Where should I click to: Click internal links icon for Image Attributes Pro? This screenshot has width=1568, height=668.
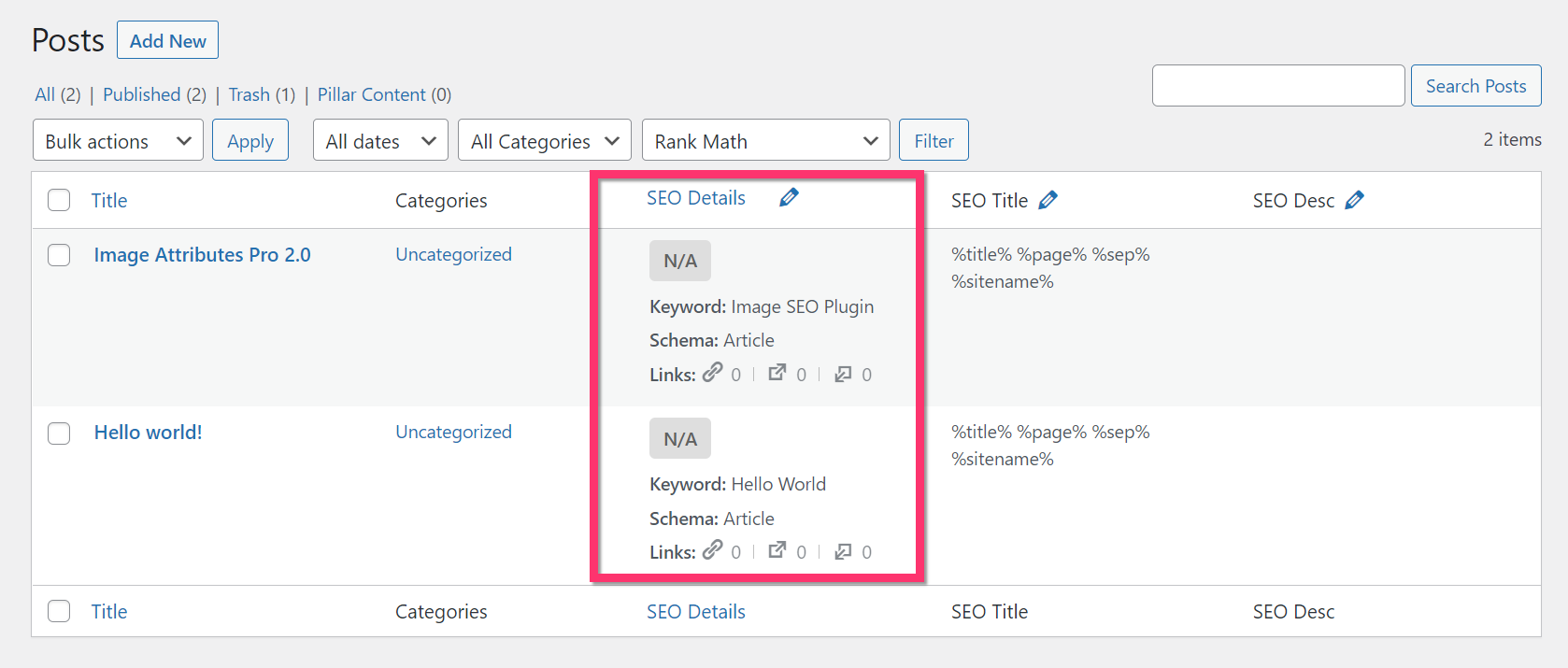[x=713, y=373]
